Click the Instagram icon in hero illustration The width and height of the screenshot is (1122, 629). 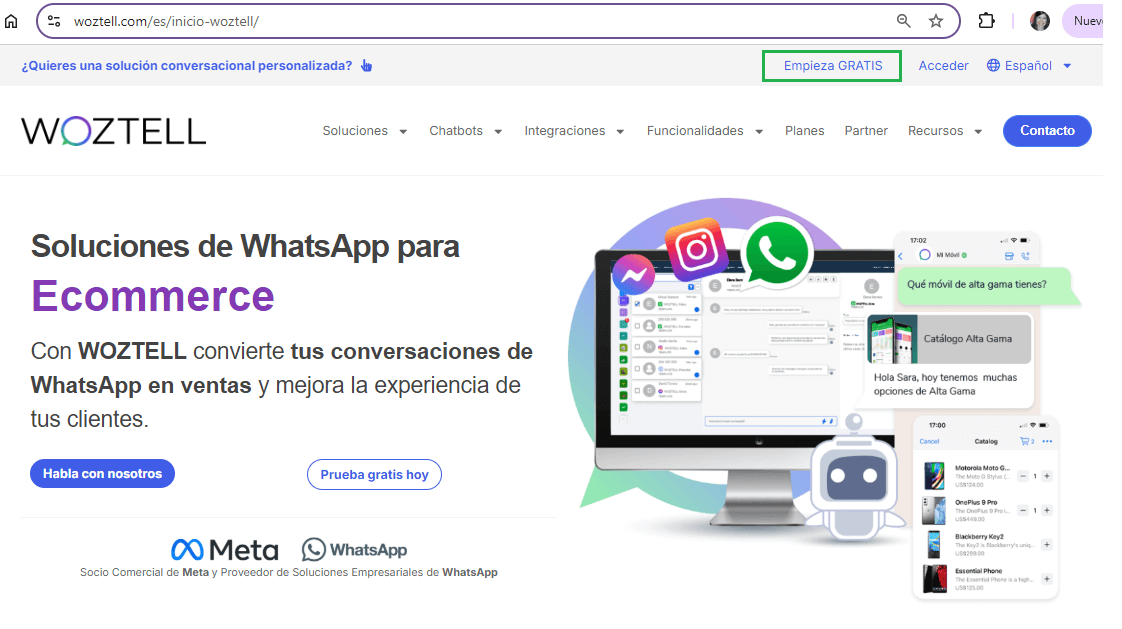pyautogui.click(x=696, y=250)
